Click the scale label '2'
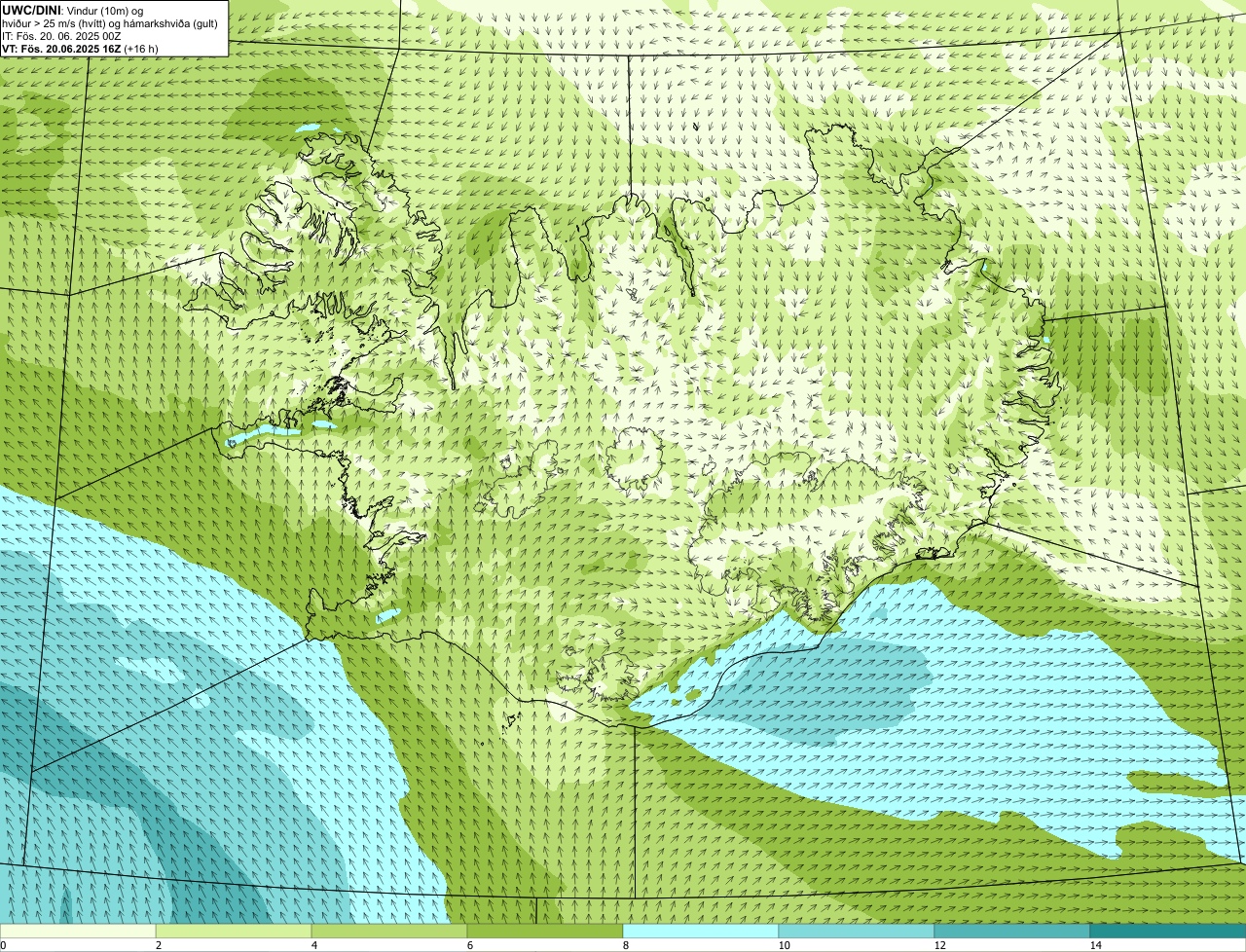1246x952 pixels. click(x=159, y=945)
